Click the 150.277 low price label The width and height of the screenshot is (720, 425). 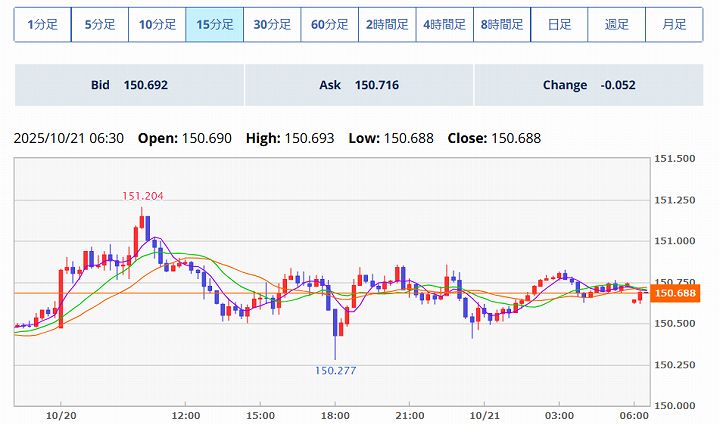335,371
